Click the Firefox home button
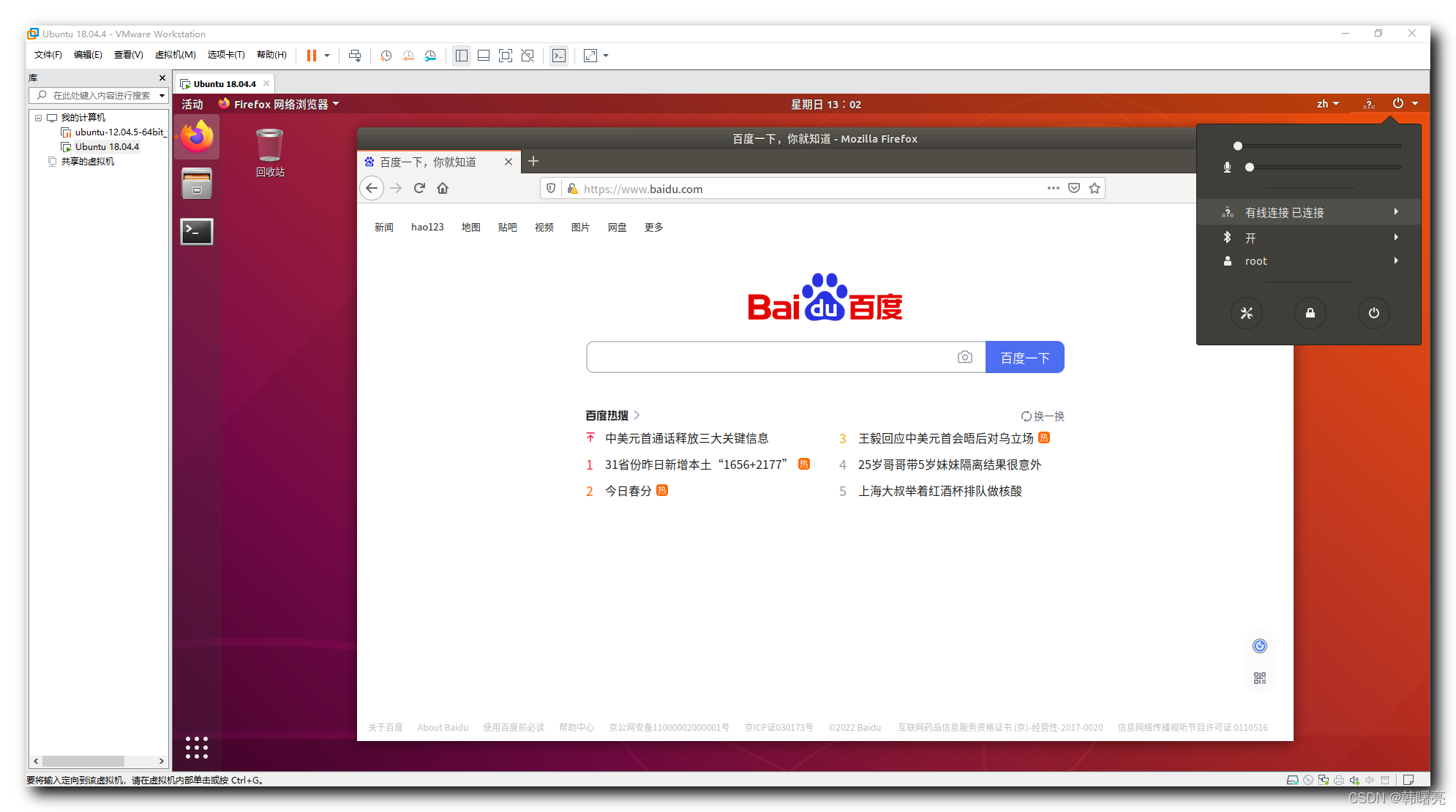This screenshot has height=812, width=1456. coord(443,188)
